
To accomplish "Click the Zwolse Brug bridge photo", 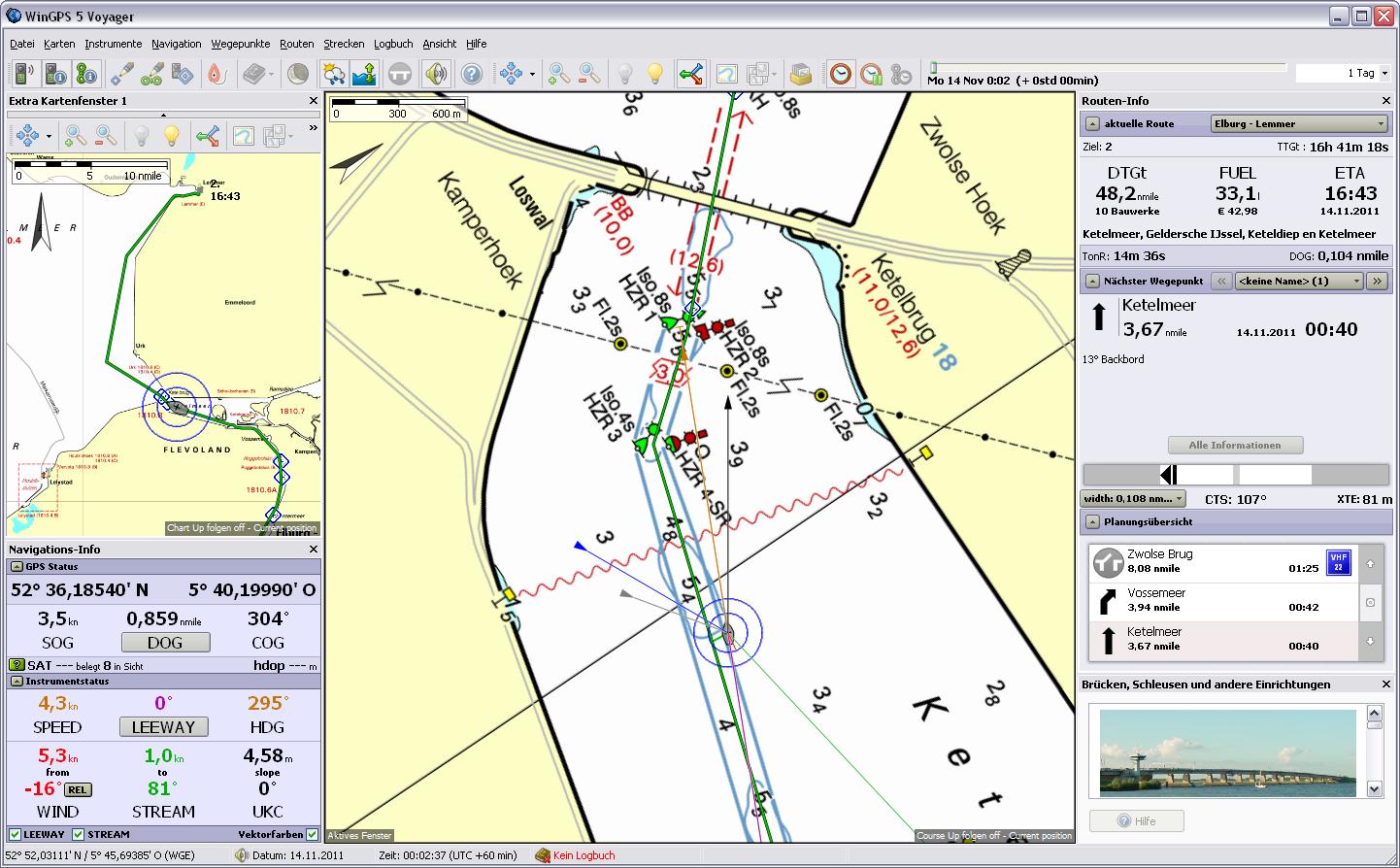I will (1227, 752).
